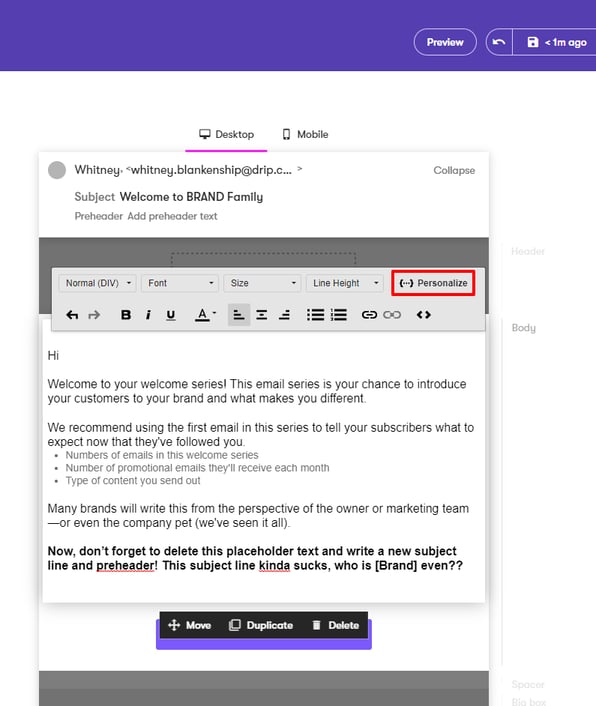Insert a link with chain icon
This screenshot has width=596, height=706.
[x=369, y=315]
